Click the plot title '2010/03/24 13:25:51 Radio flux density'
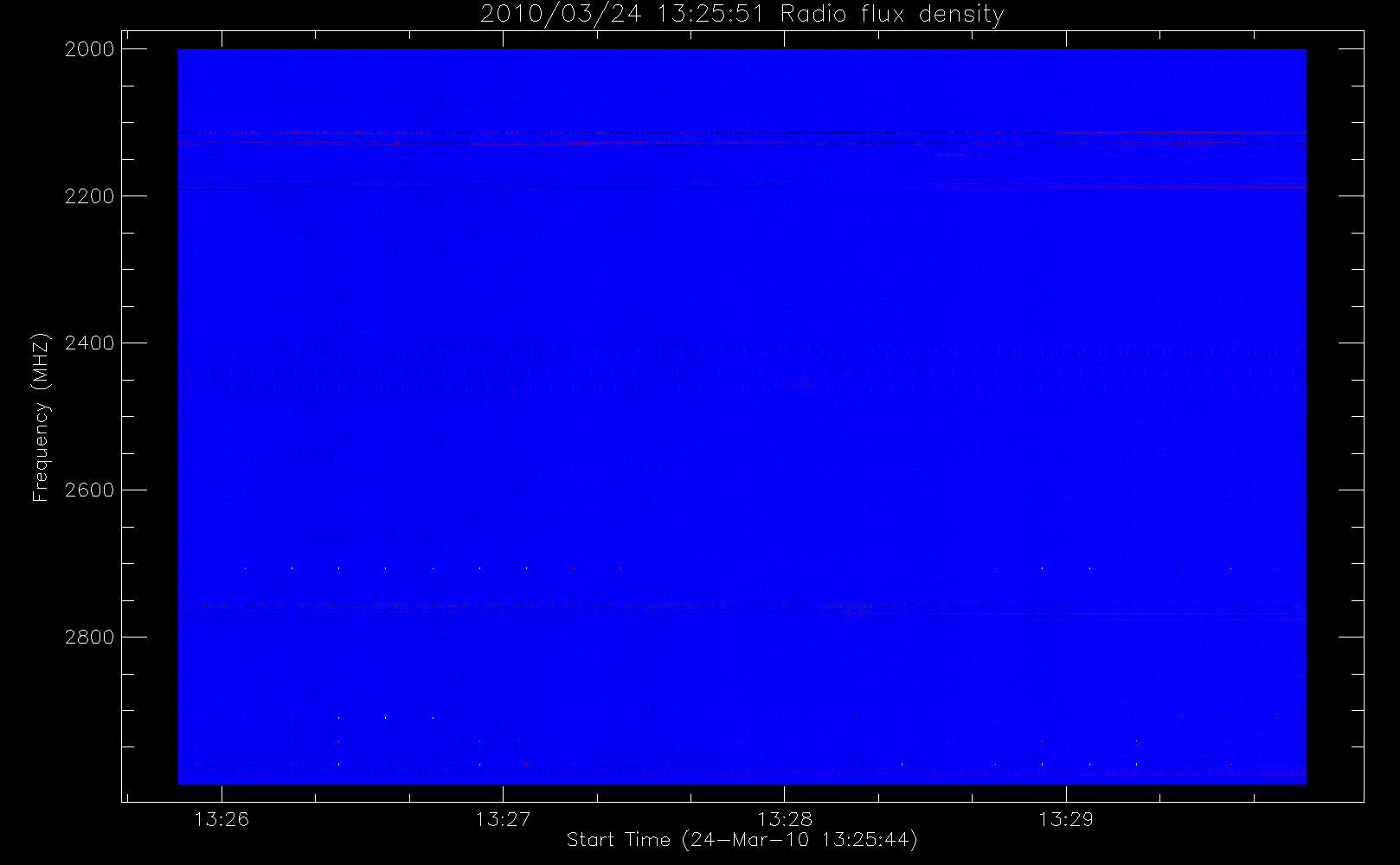 click(x=742, y=14)
